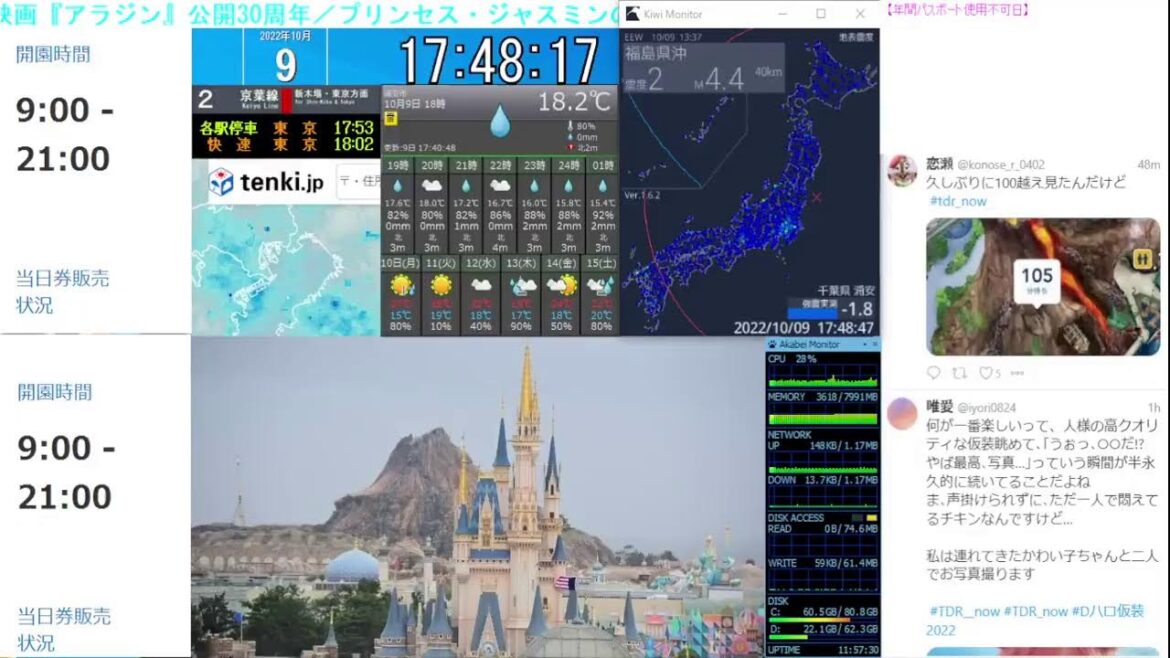The width and height of the screenshot is (1170, 658).
Task: Click the @konose_r_0402 username
Action: click(1001, 165)
